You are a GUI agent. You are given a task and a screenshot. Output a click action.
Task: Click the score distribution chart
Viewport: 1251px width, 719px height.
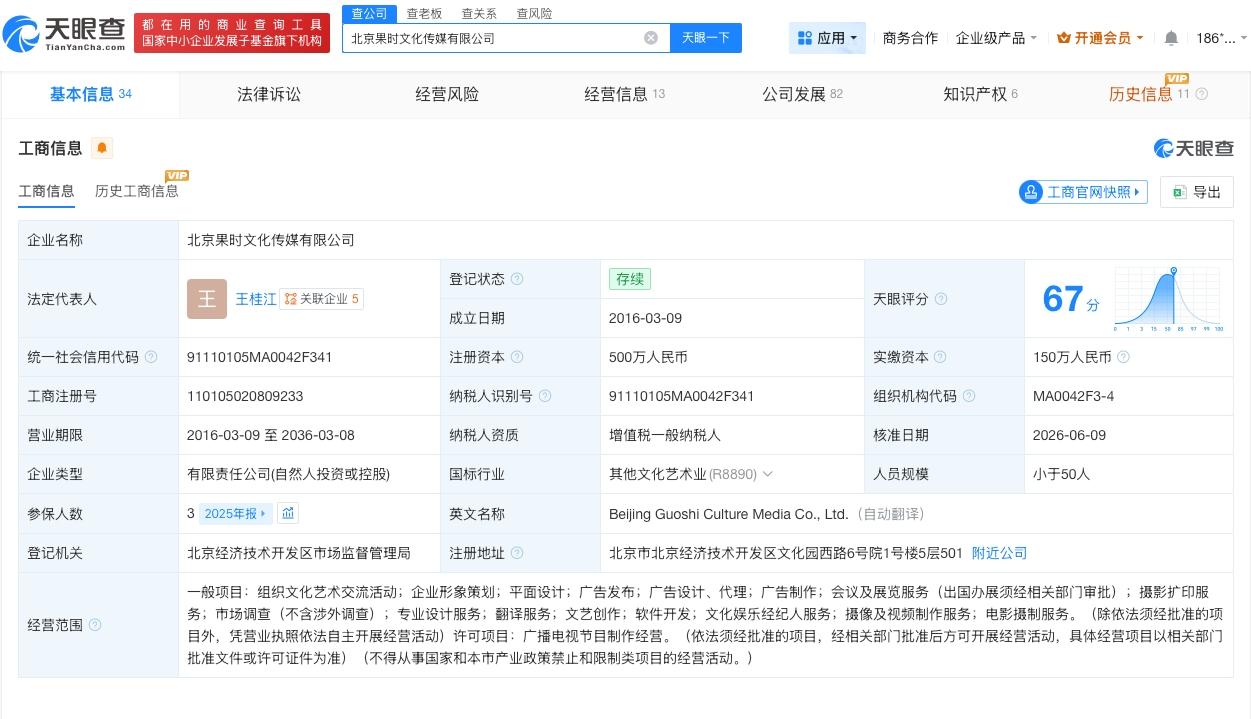point(1168,299)
